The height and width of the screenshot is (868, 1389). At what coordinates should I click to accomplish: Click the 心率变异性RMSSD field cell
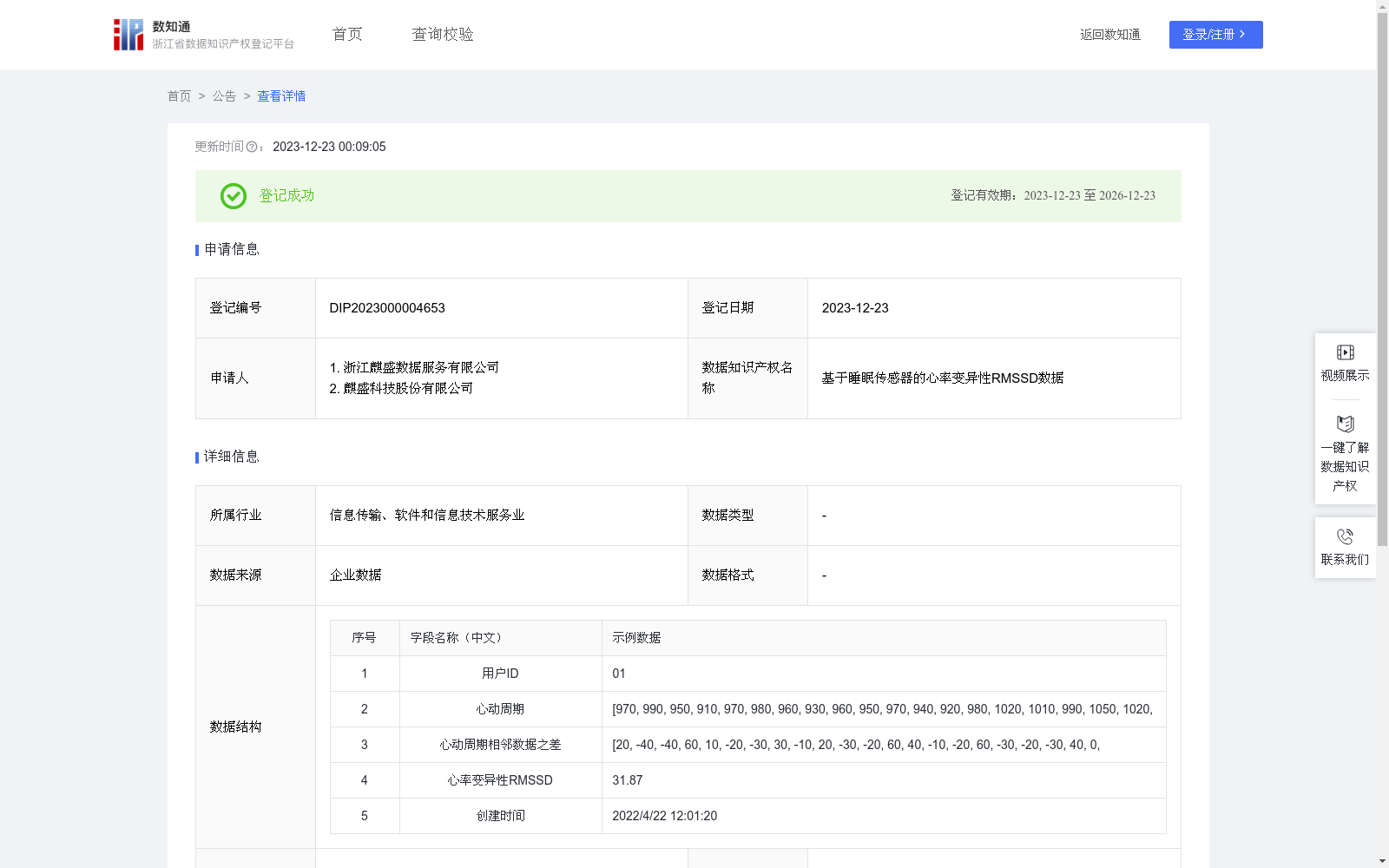point(501,780)
